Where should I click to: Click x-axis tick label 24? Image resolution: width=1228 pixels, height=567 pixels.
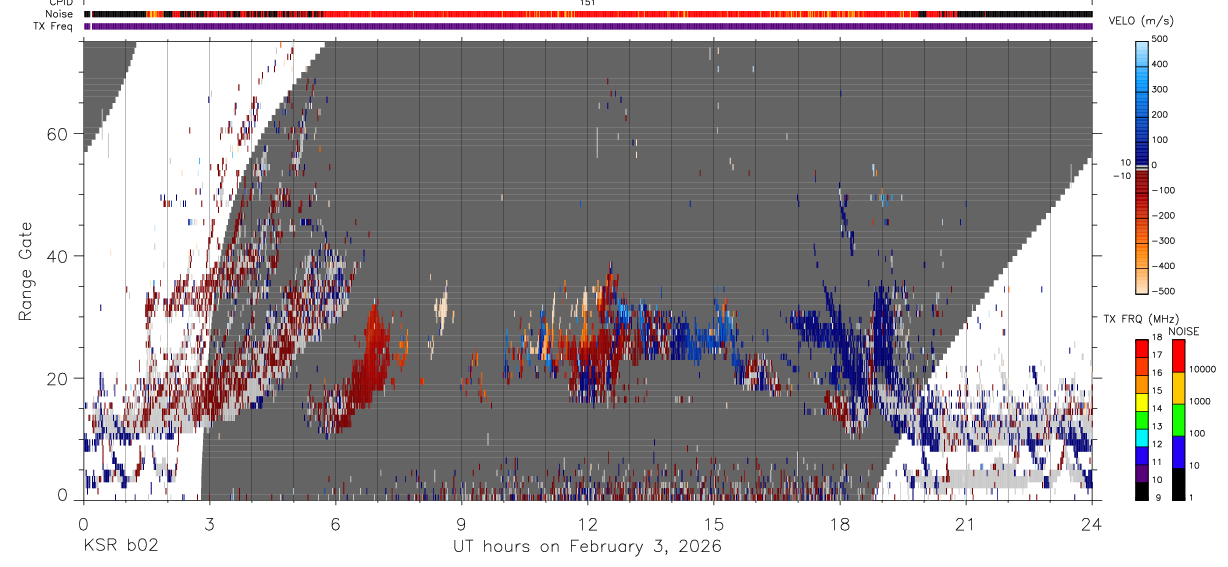point(1091,524)
